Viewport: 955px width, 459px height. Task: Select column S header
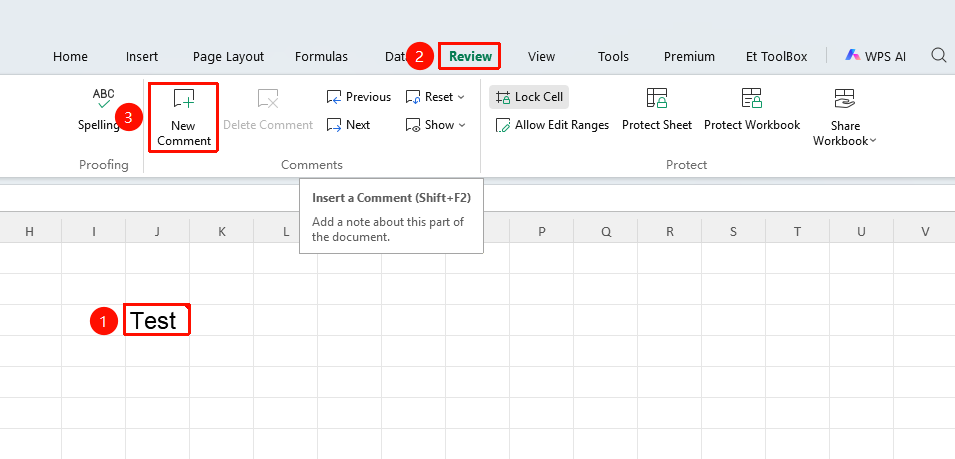(x=733, y=231)
